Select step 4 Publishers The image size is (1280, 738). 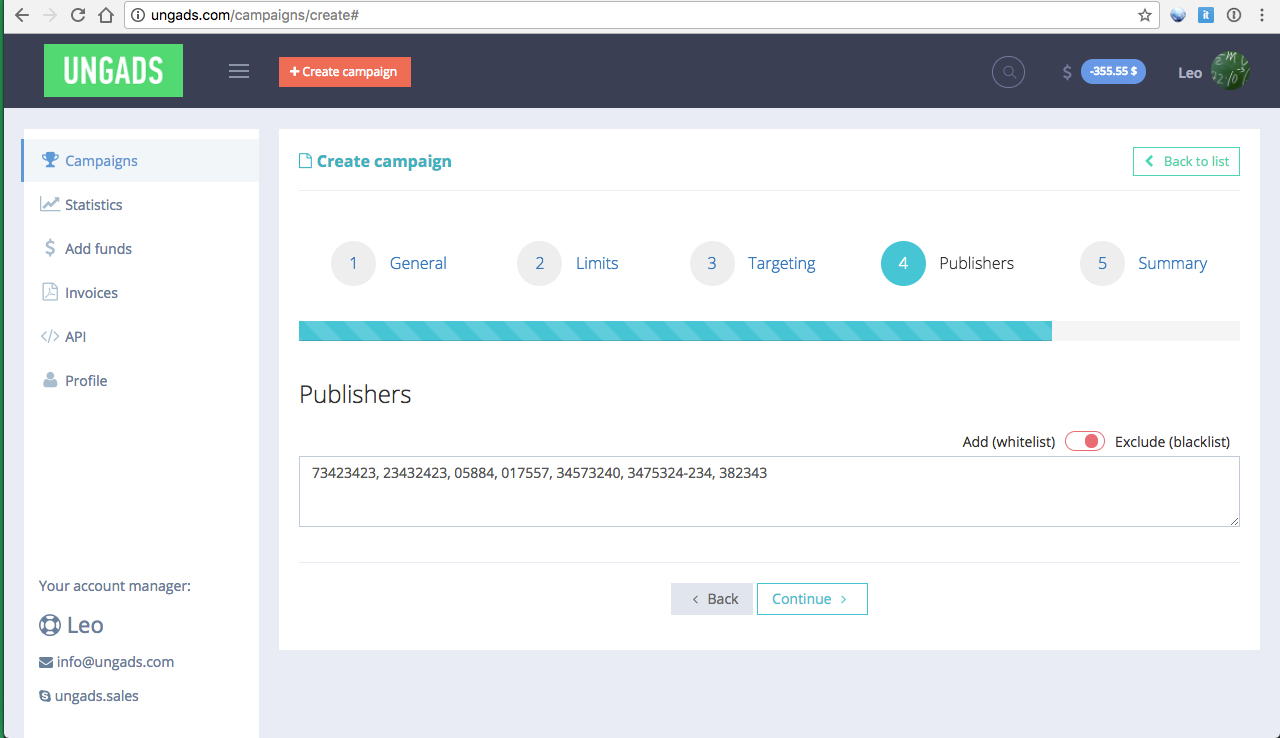[x=947, y=263]
